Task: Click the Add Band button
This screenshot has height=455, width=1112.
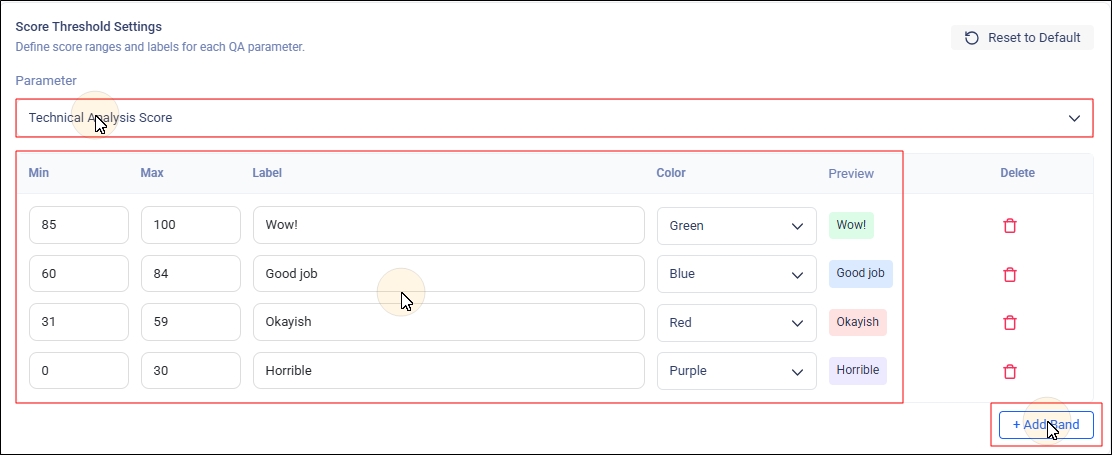Action: [1046, 425]
